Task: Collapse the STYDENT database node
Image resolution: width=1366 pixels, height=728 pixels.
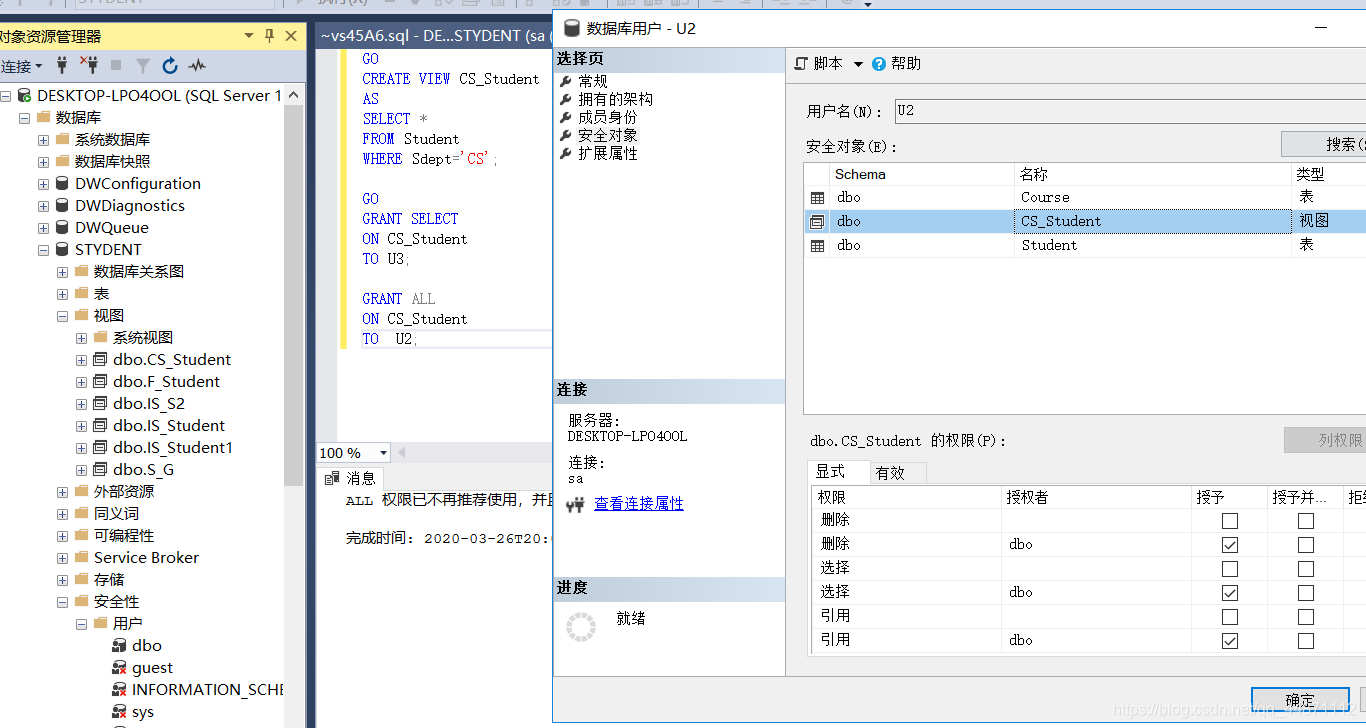Action: click(43, 250)
